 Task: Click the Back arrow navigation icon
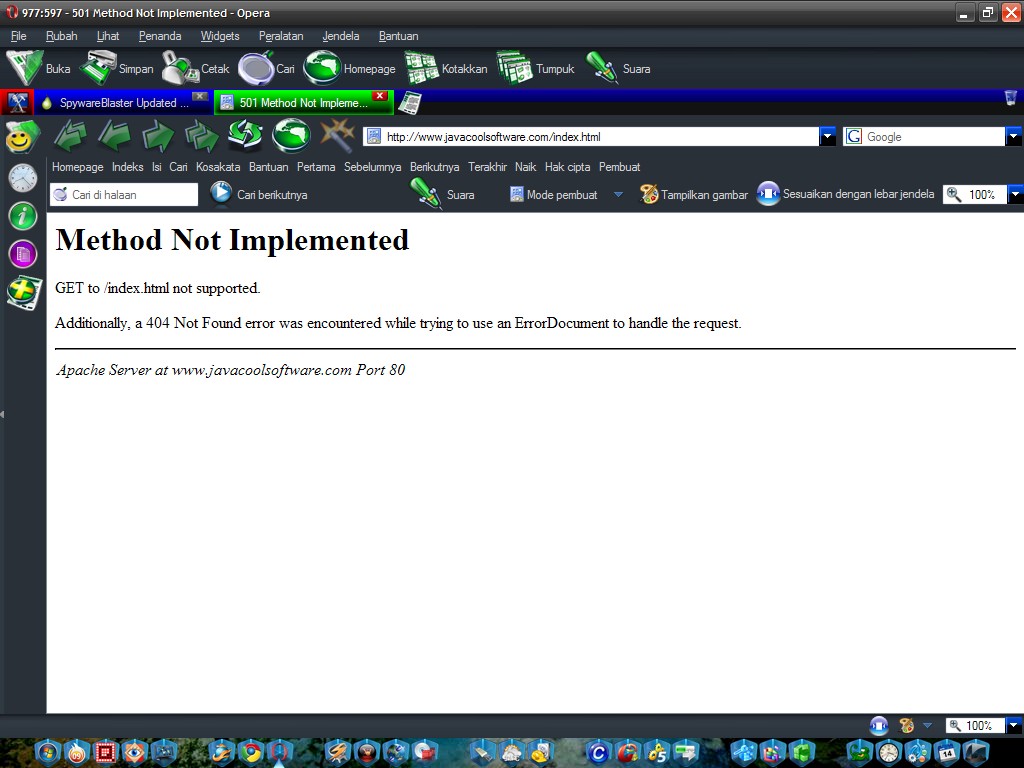point(114,136)
